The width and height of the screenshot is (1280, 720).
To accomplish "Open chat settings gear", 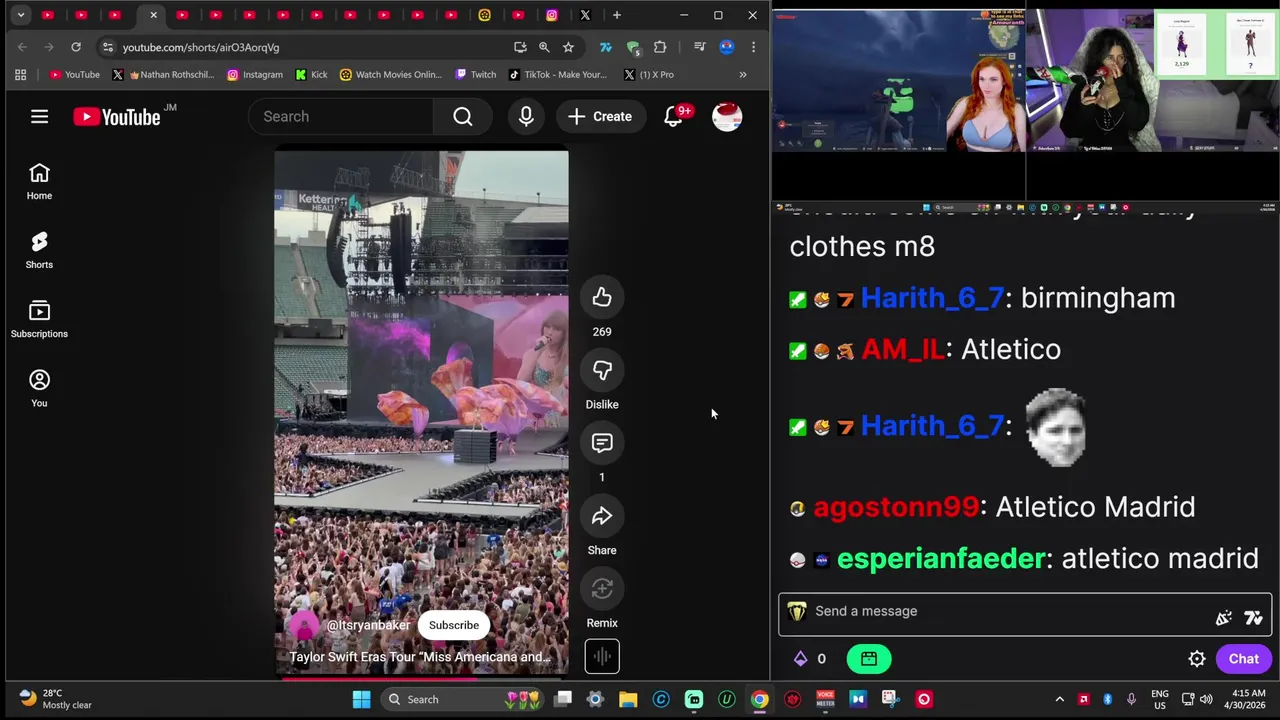I will (1197, 659).
